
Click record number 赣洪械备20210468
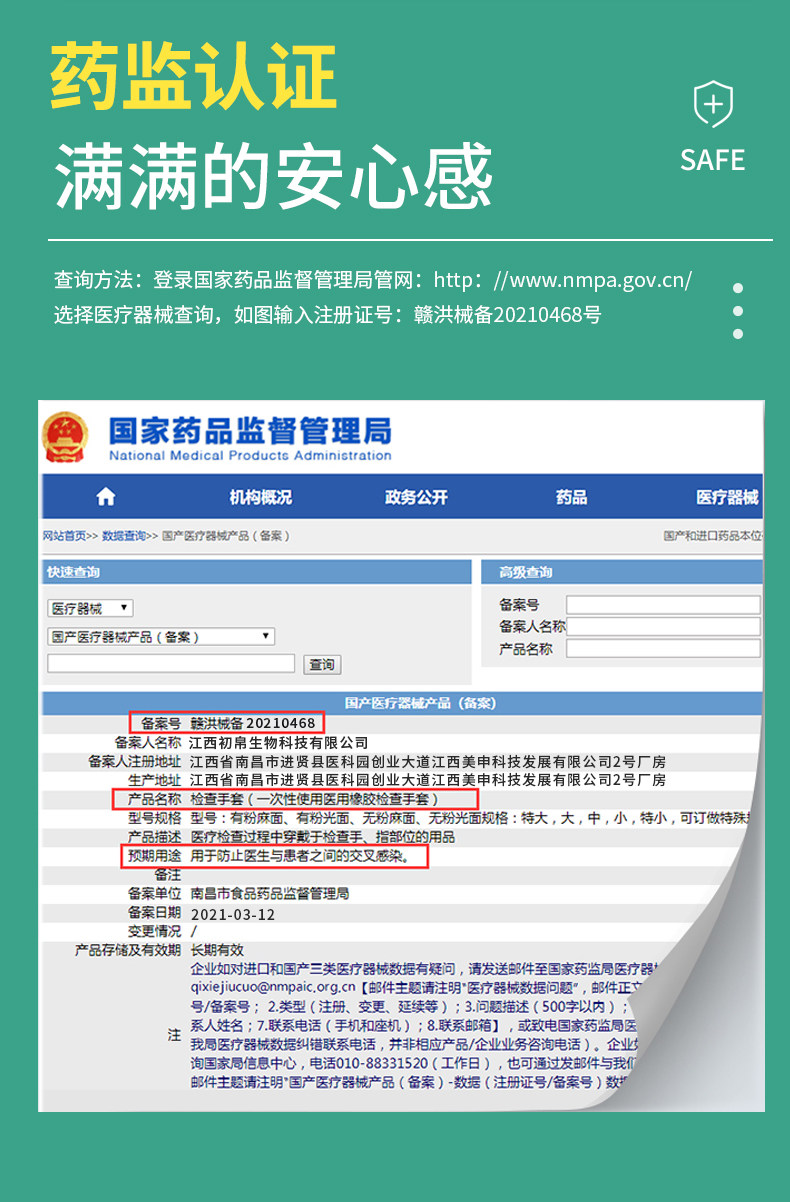(x=253, y=723)
